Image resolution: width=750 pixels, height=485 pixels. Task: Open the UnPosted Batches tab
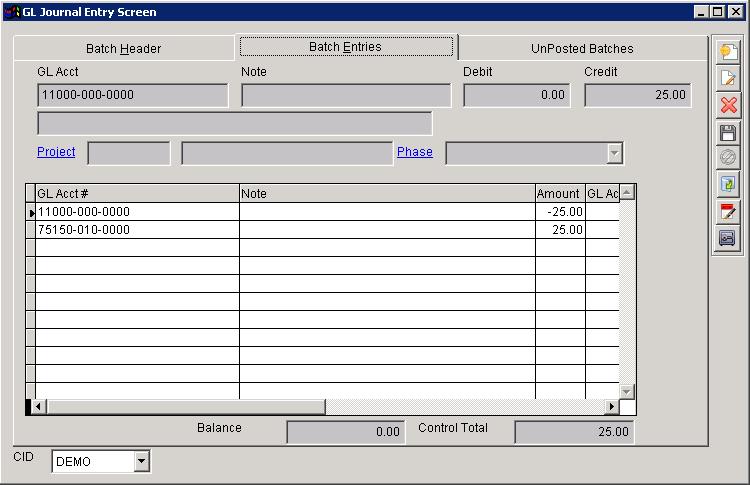(x=581, y=48)
